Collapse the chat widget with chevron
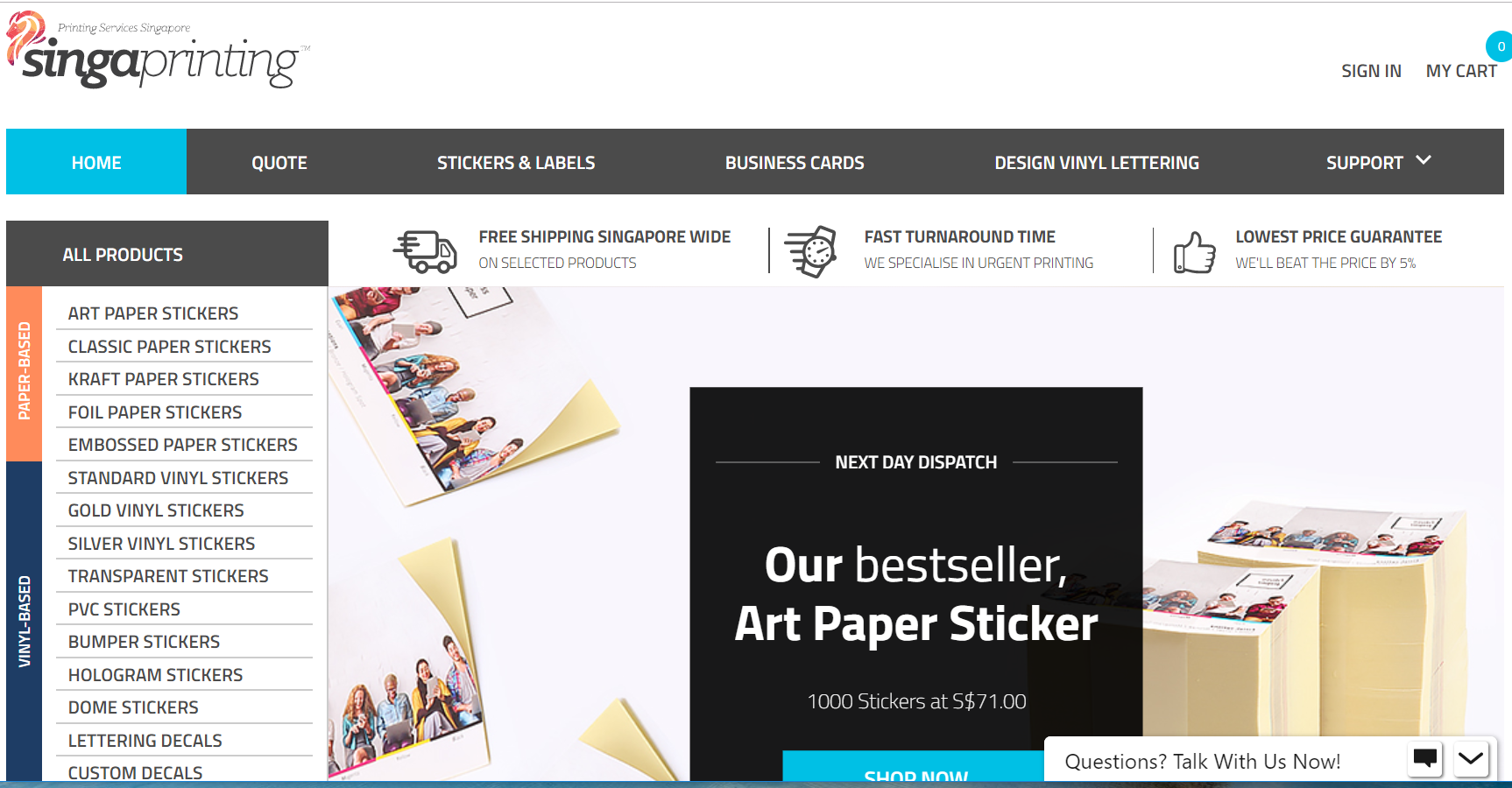Screen dimensions: 1512x788 (x=1471, y=758)
